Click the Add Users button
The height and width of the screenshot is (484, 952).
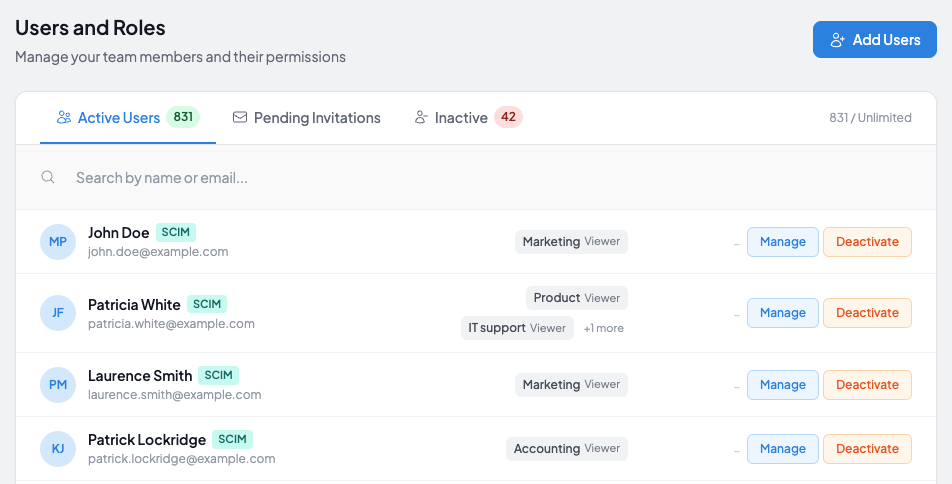(874, 39)
